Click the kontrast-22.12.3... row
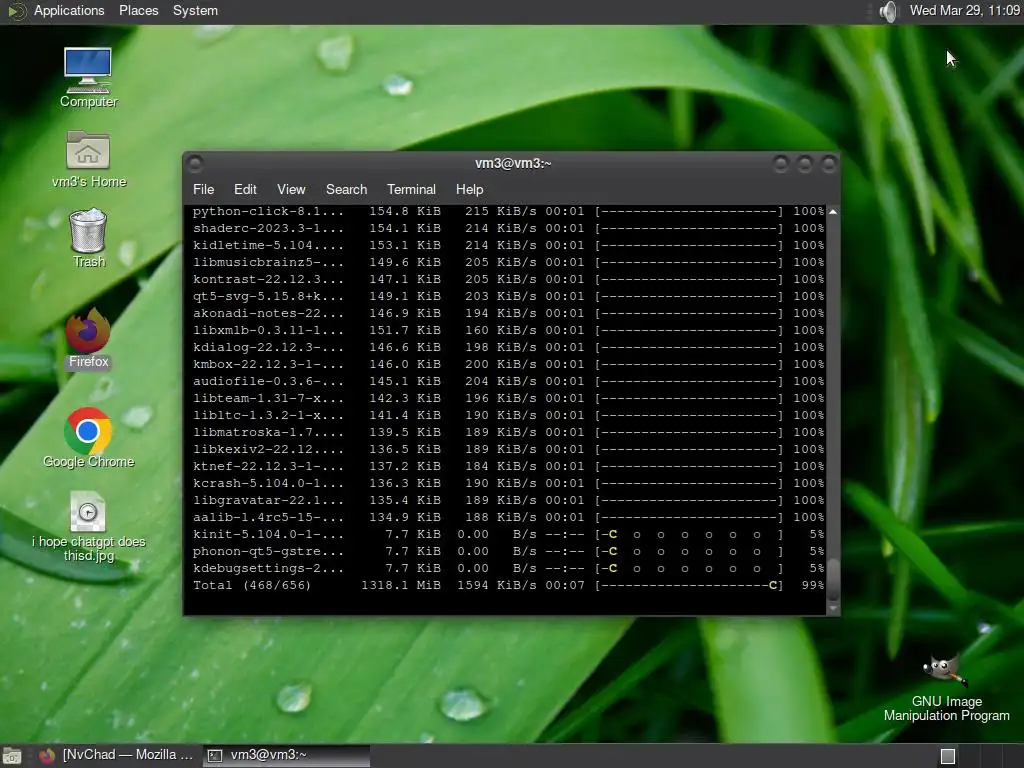This screenshot has width=1024, height=768. click(x=508, y=280)
